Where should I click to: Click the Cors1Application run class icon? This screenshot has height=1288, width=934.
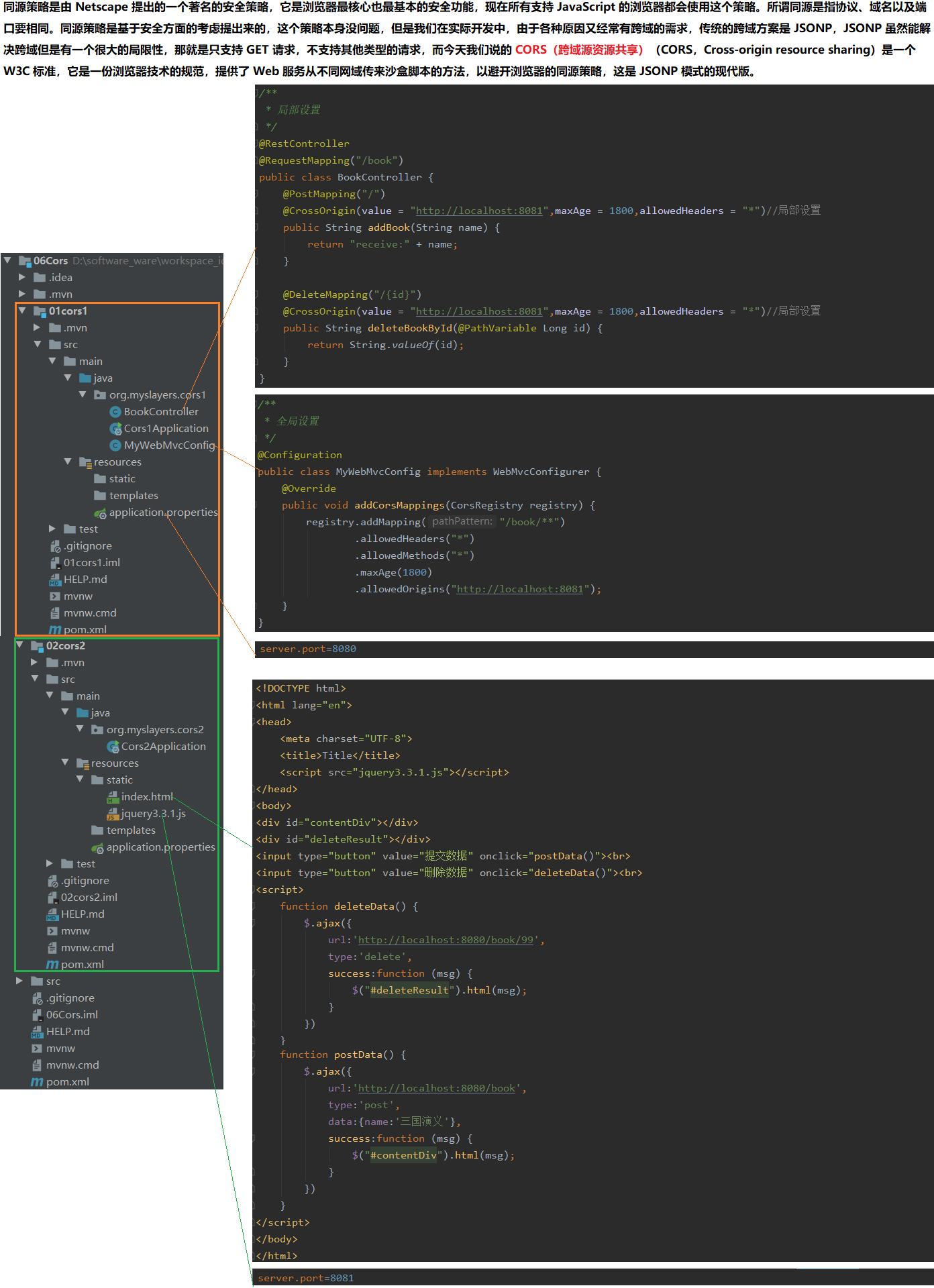[115, 429]
